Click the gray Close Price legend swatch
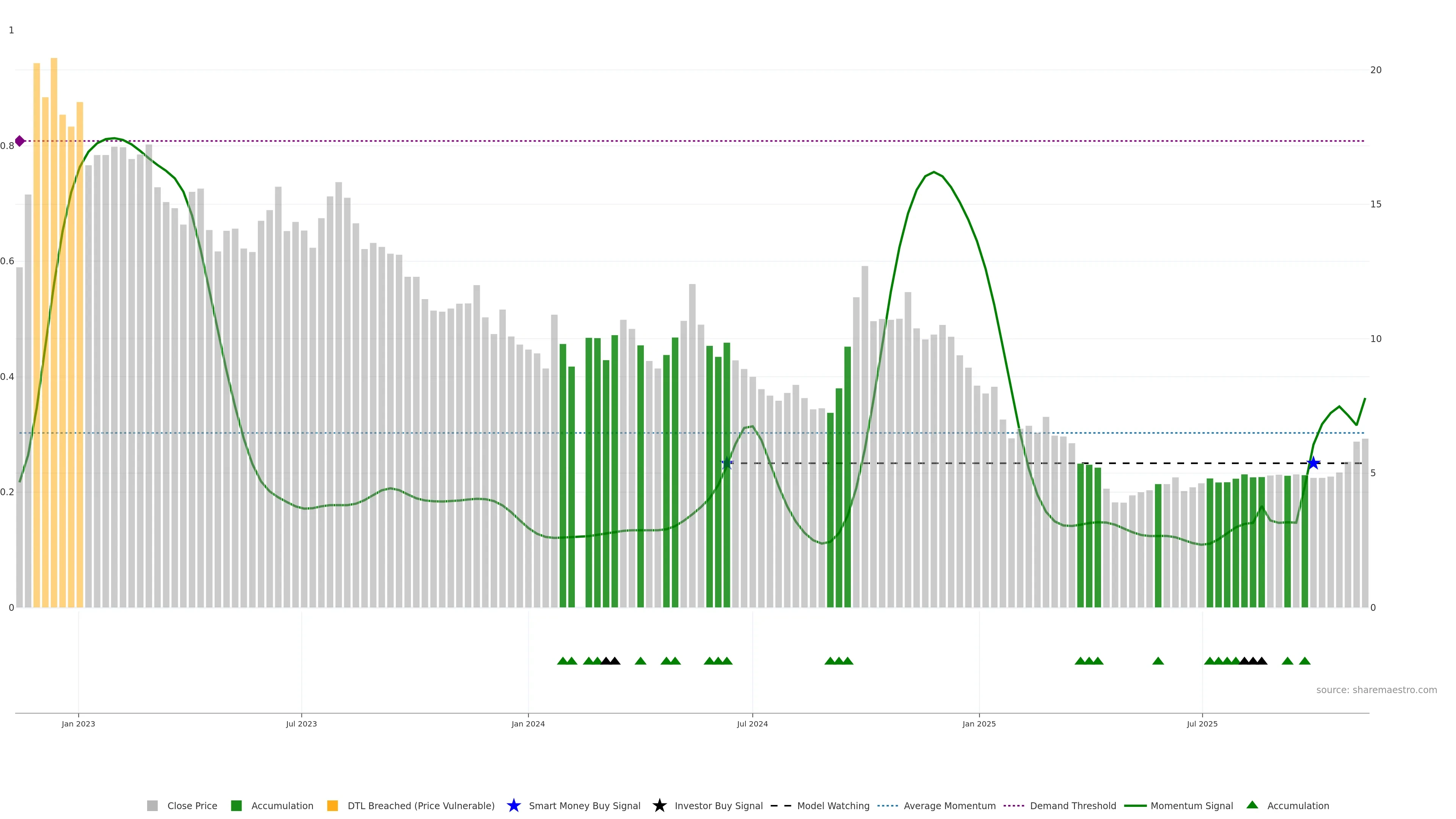This screenshot has width=1456, height=819. tap(152, 806)
